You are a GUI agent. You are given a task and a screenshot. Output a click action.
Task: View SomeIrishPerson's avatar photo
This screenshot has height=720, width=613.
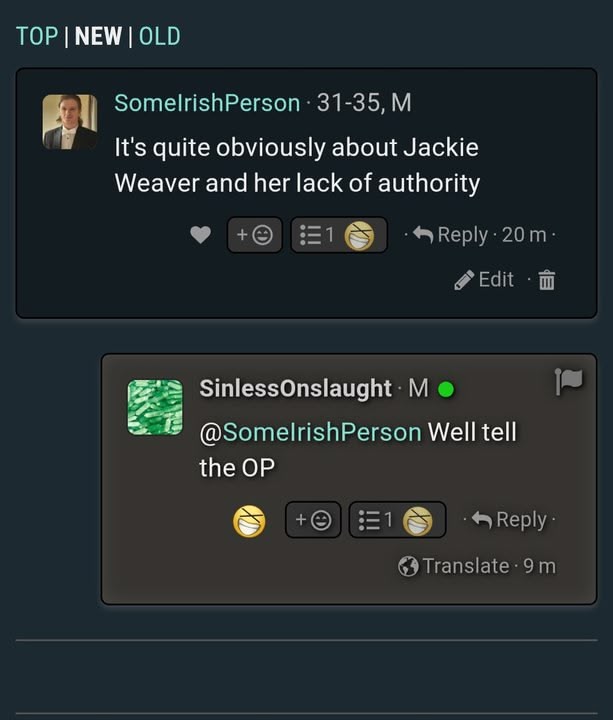click(70, 122)
